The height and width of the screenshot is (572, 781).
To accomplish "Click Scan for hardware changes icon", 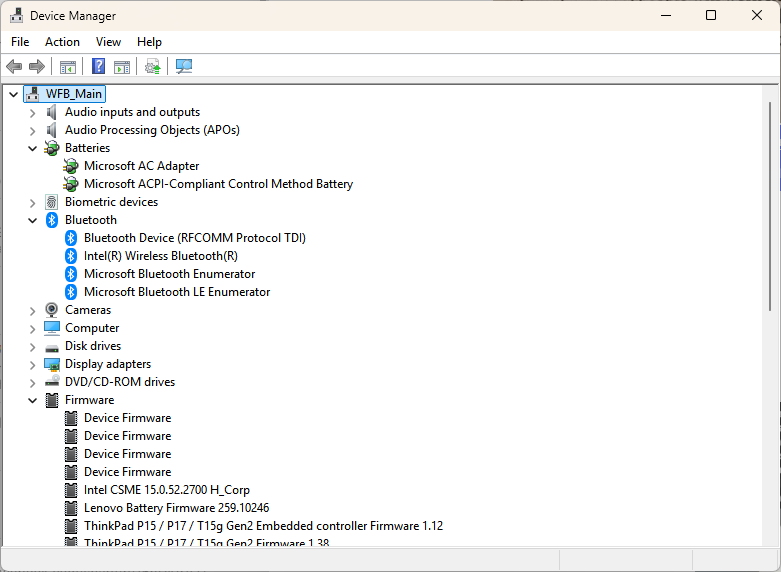I will point(184,66).
